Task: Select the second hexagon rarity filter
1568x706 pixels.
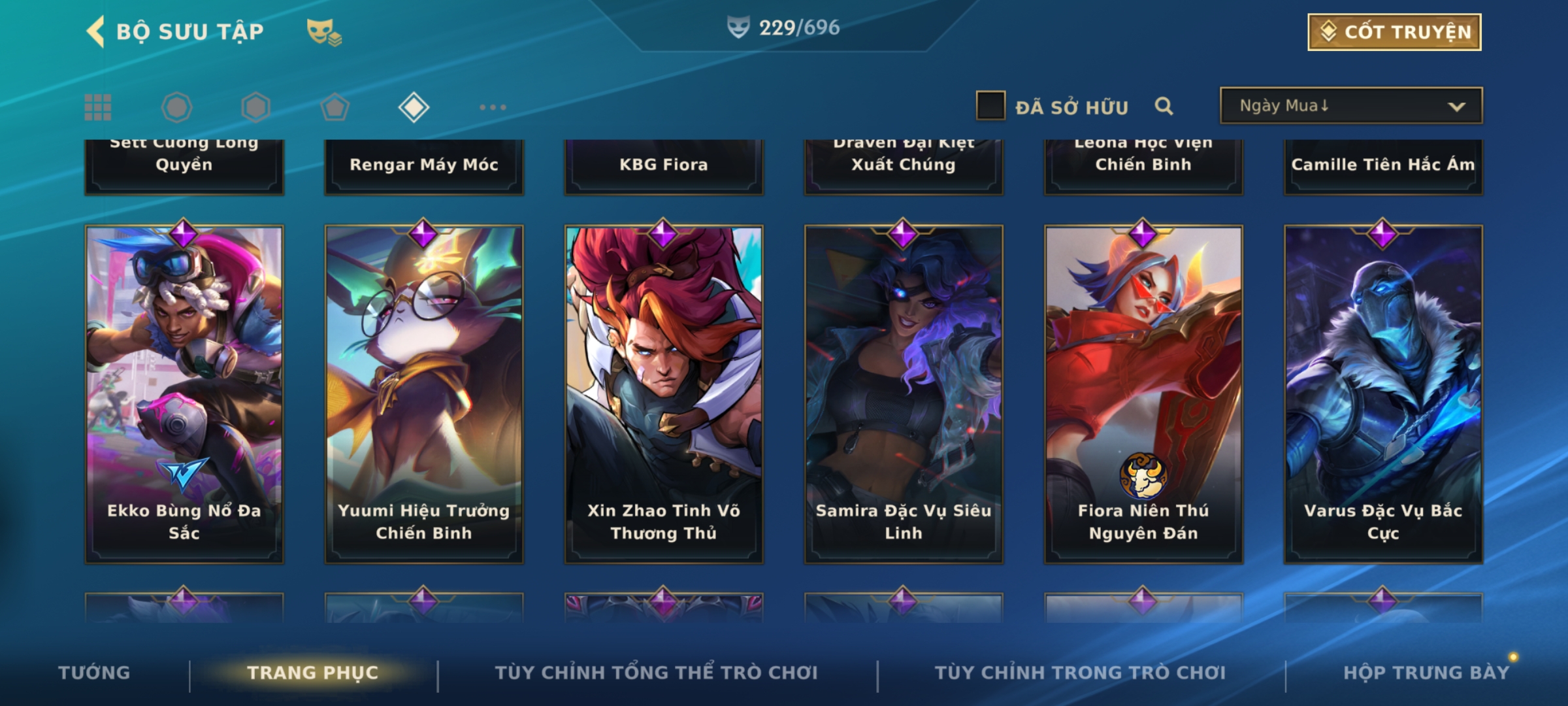Action: click(255, 107)
